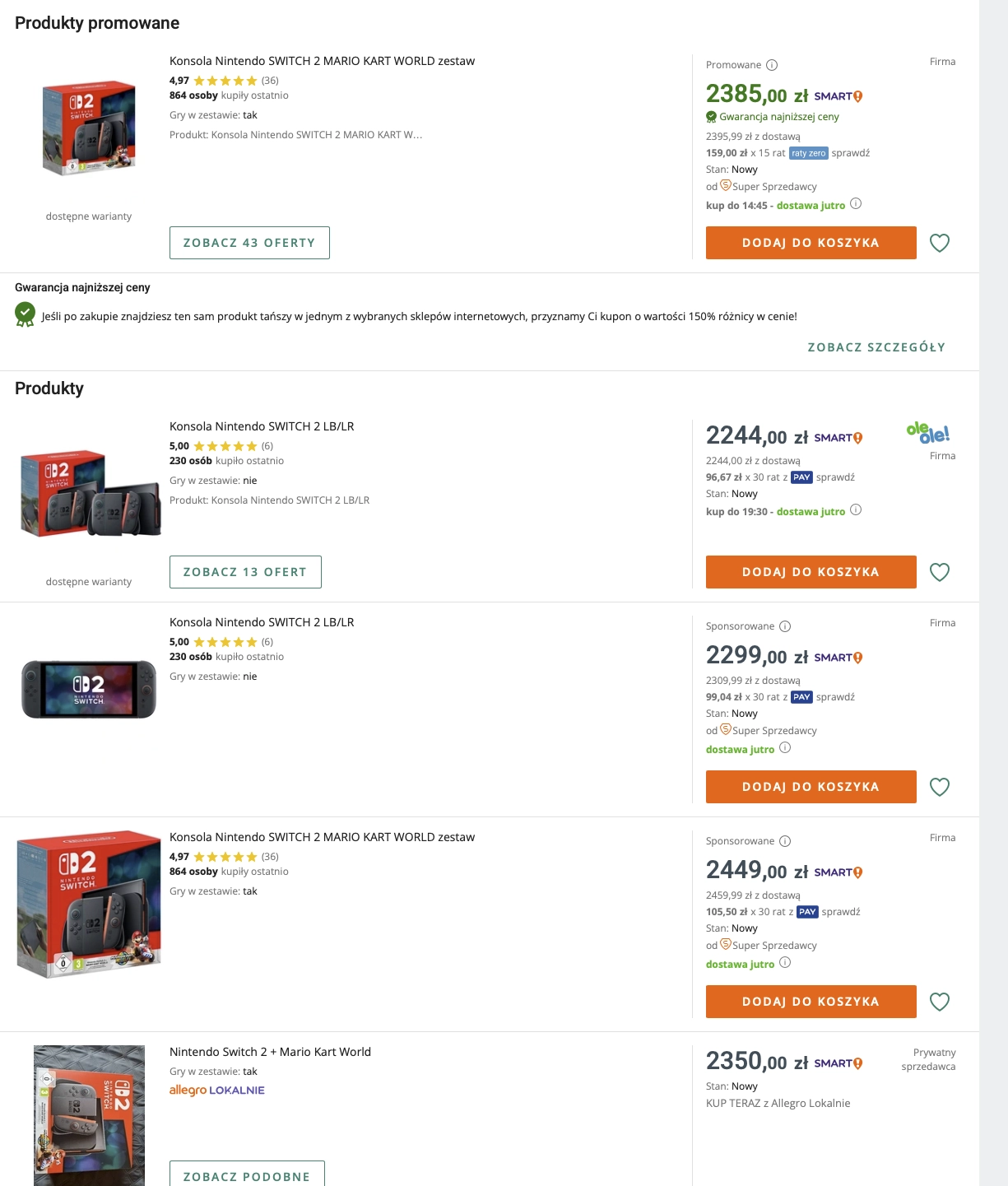Add 2385 zł Mario Kart bundle to cart
The width and height of the screenshot is (1008, 1186).
811,243
